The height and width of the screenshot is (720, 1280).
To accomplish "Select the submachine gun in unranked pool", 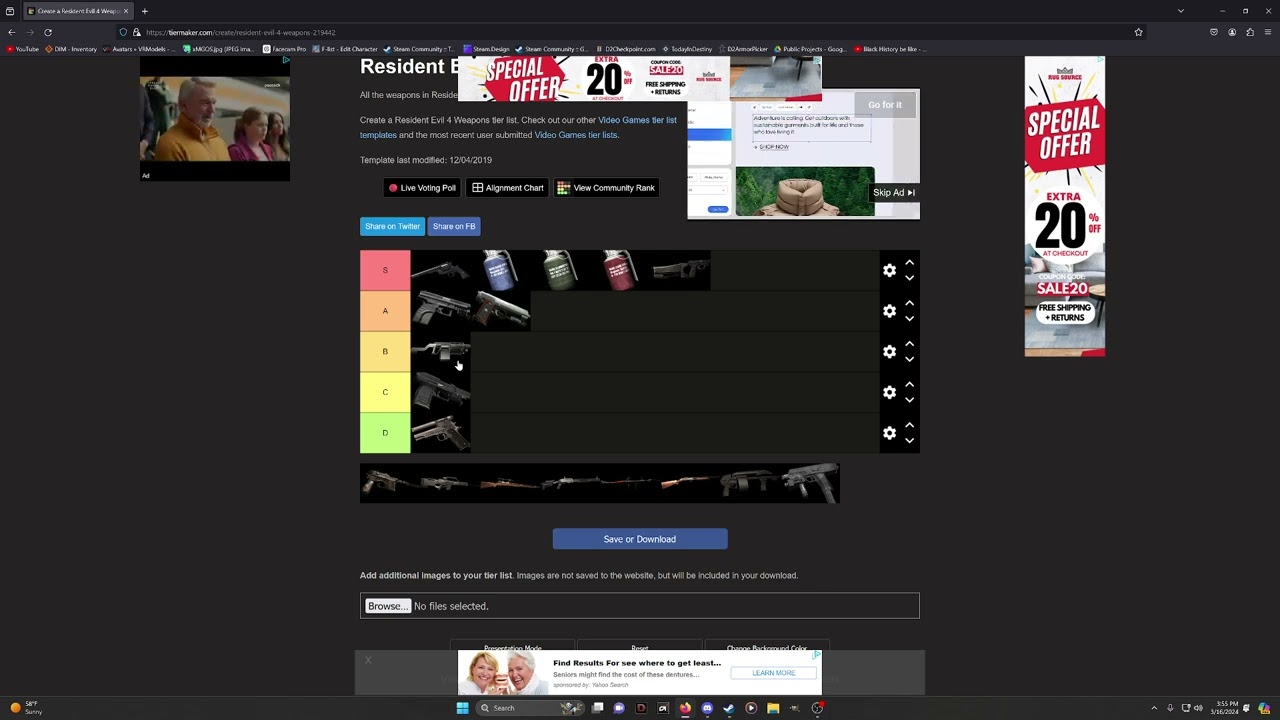I will tap(810, 483).
